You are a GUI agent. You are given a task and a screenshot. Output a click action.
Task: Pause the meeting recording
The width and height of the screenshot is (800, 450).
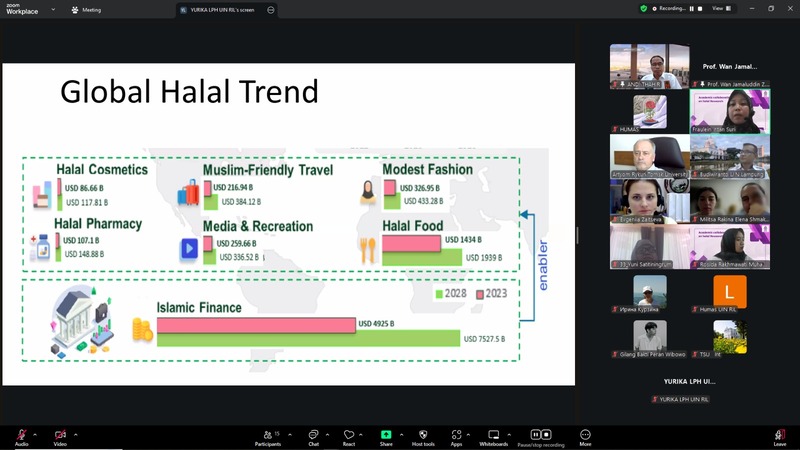coord(534,435)
